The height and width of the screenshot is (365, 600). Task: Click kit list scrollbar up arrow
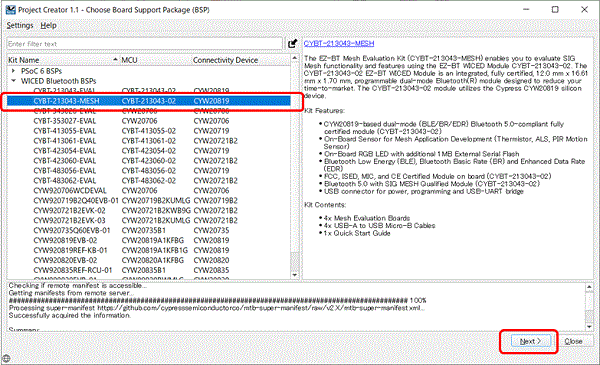(295, 58)
